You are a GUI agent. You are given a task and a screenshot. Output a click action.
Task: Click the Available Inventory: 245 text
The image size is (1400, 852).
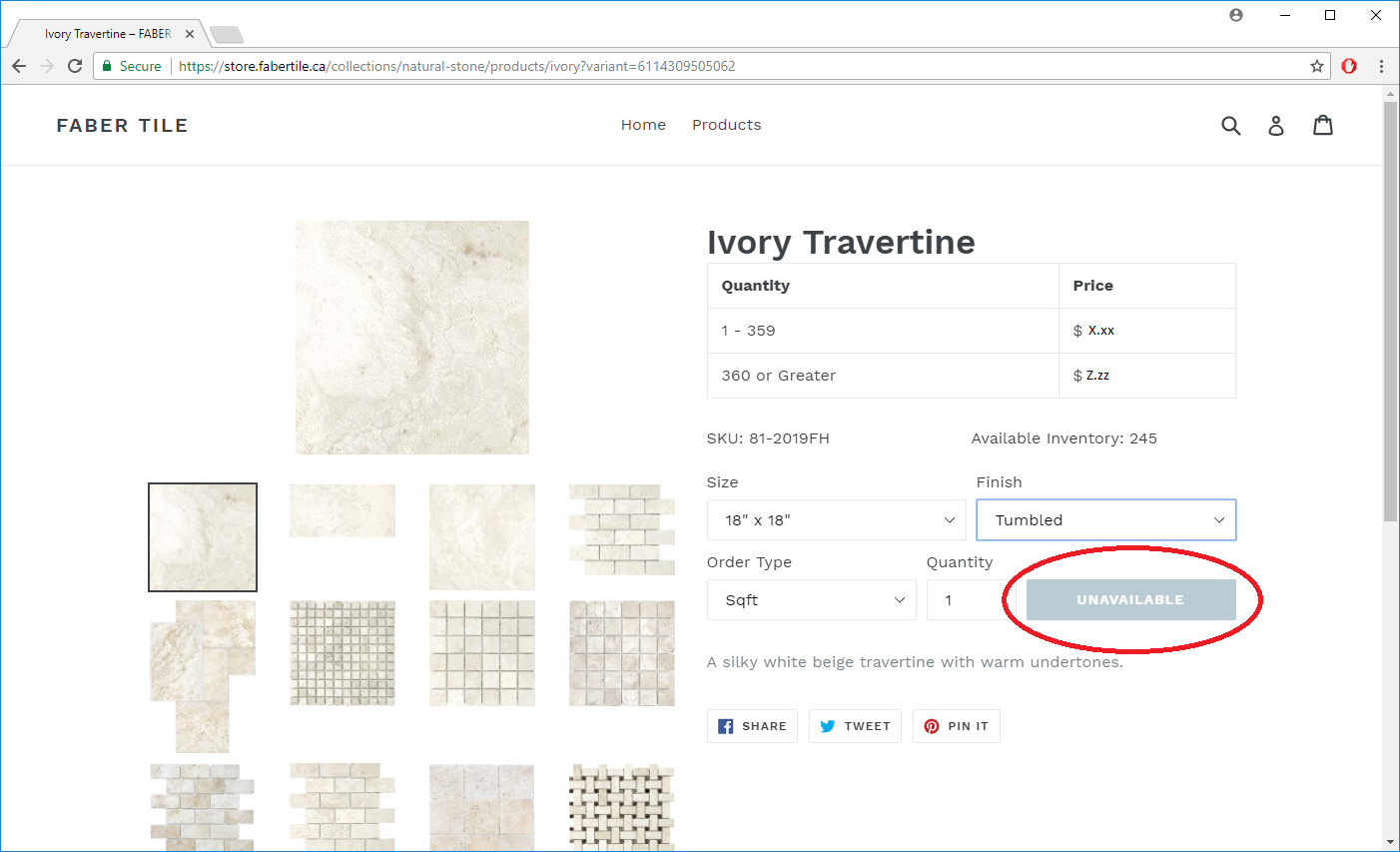(x=1064, y=438)
